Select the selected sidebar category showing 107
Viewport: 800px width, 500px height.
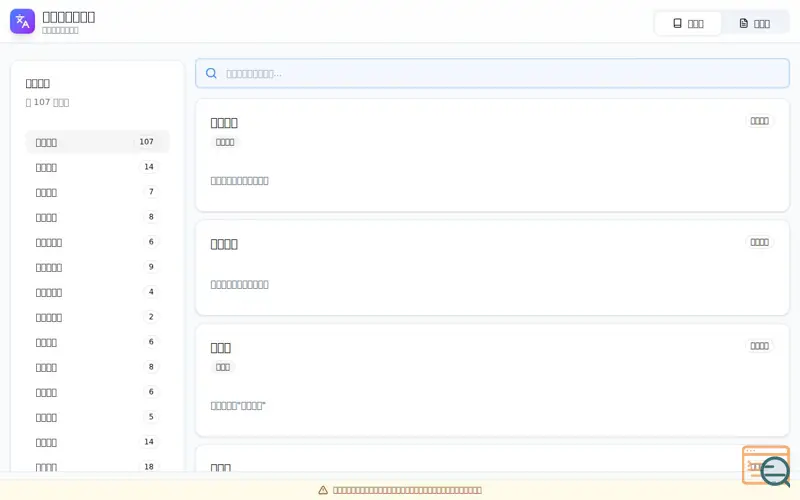point(97,142)
